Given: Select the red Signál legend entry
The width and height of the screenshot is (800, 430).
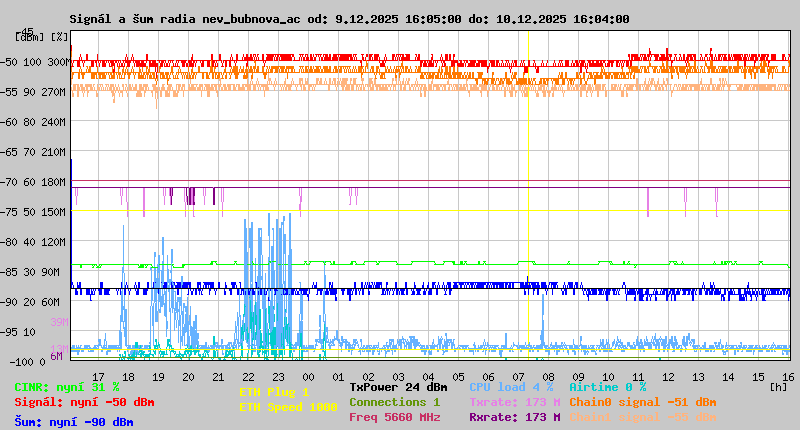Looking at the screenshot, I should pos(84,402).
